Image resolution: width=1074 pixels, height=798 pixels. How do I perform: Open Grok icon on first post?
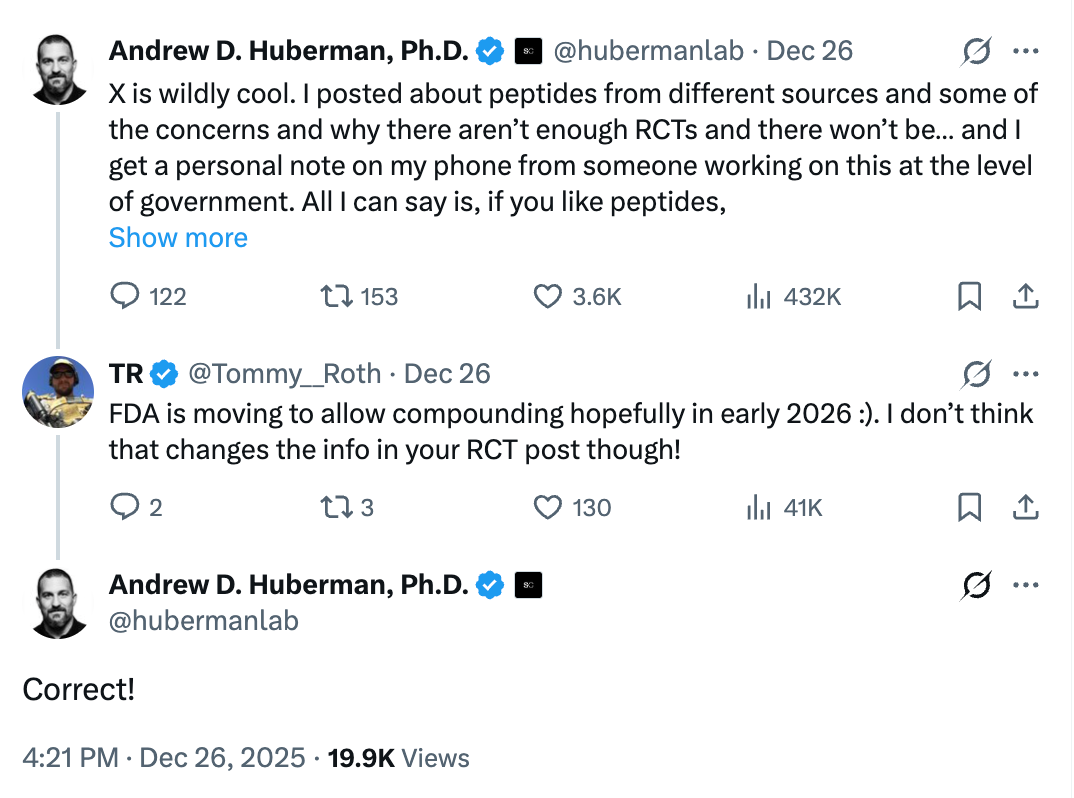(x=975, y=51)
